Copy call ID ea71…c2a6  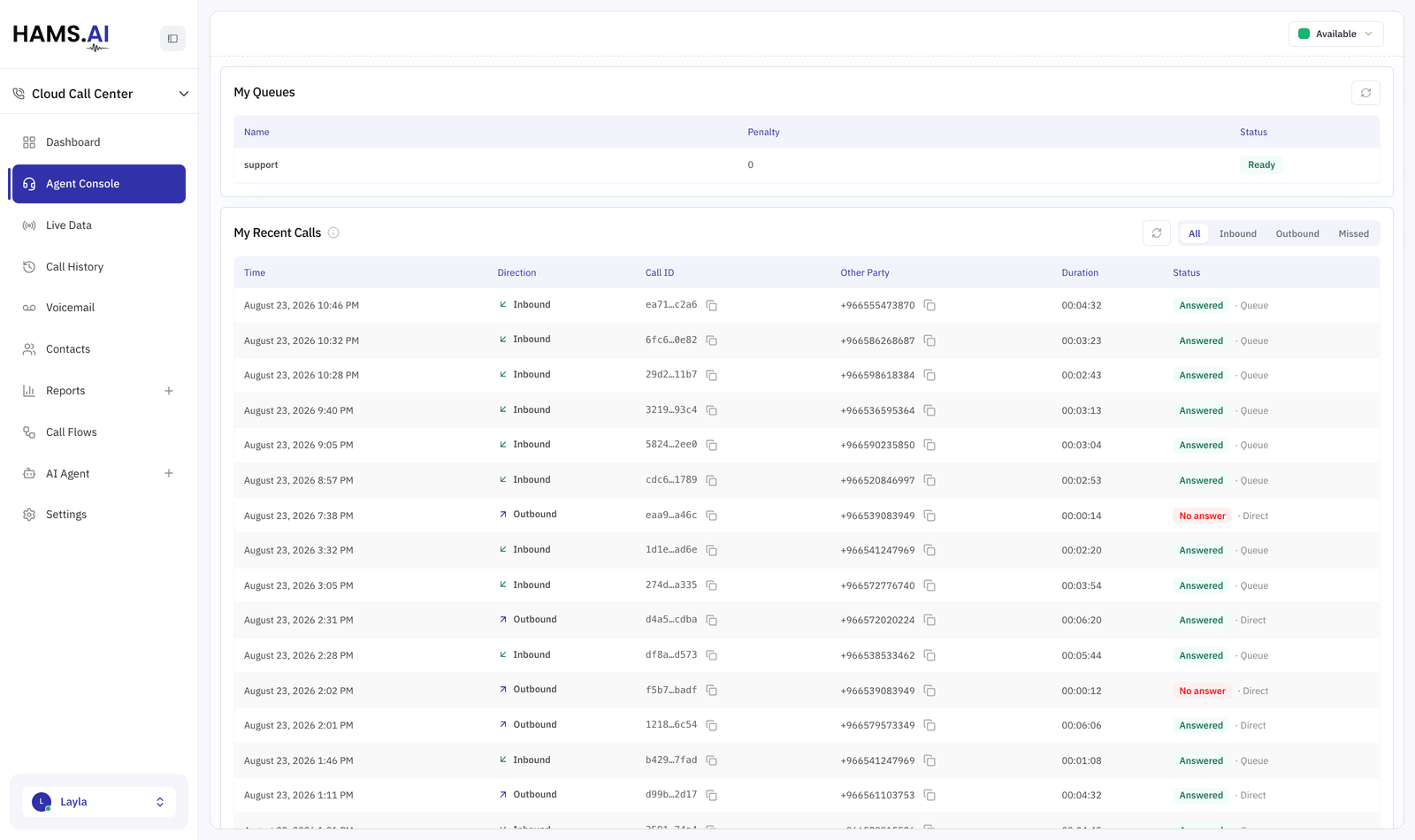click(x=712, y=305)
